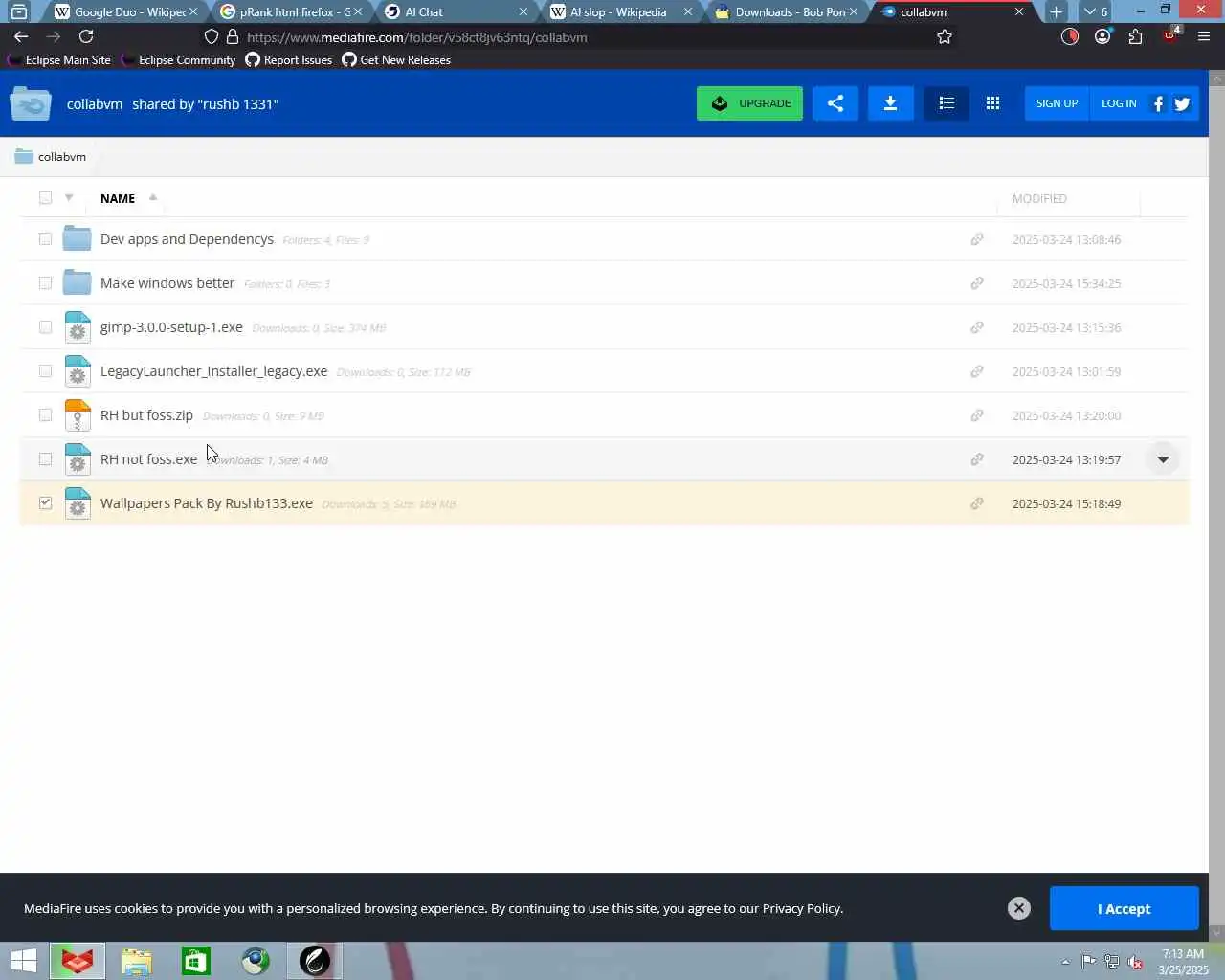Switch to grid view icon
This screenshot has width=1225, height=980.
click(992, 103)
